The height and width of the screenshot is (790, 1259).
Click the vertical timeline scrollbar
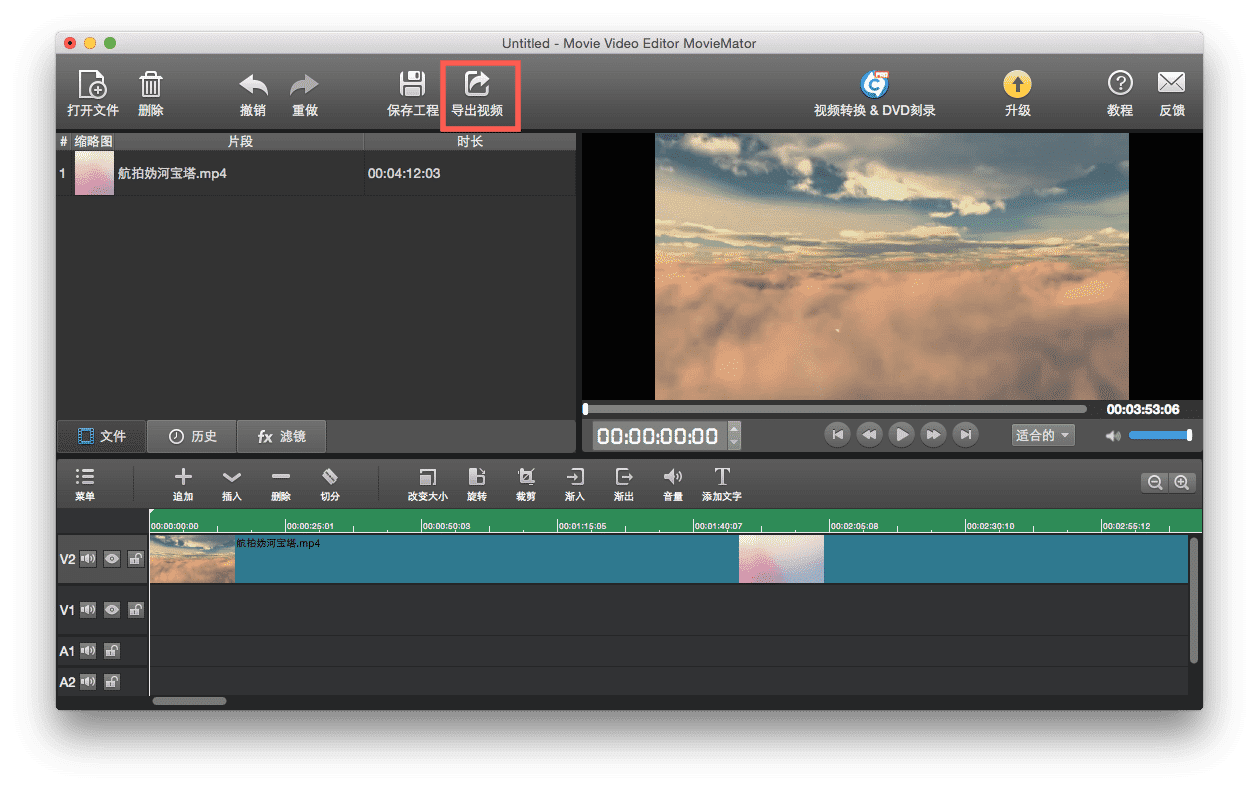pyautogui.click(x=1194, y=600)
